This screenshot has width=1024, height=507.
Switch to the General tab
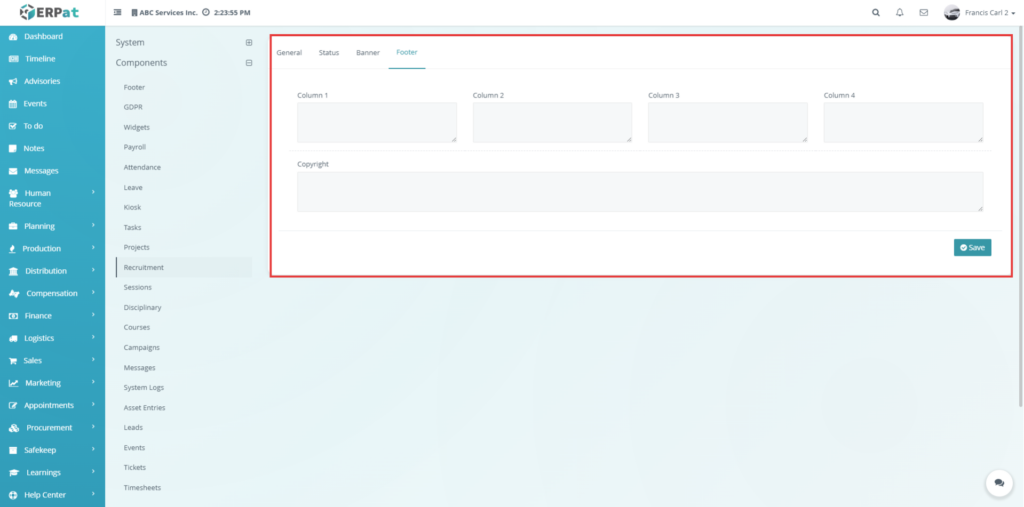(x=289, y=53)
